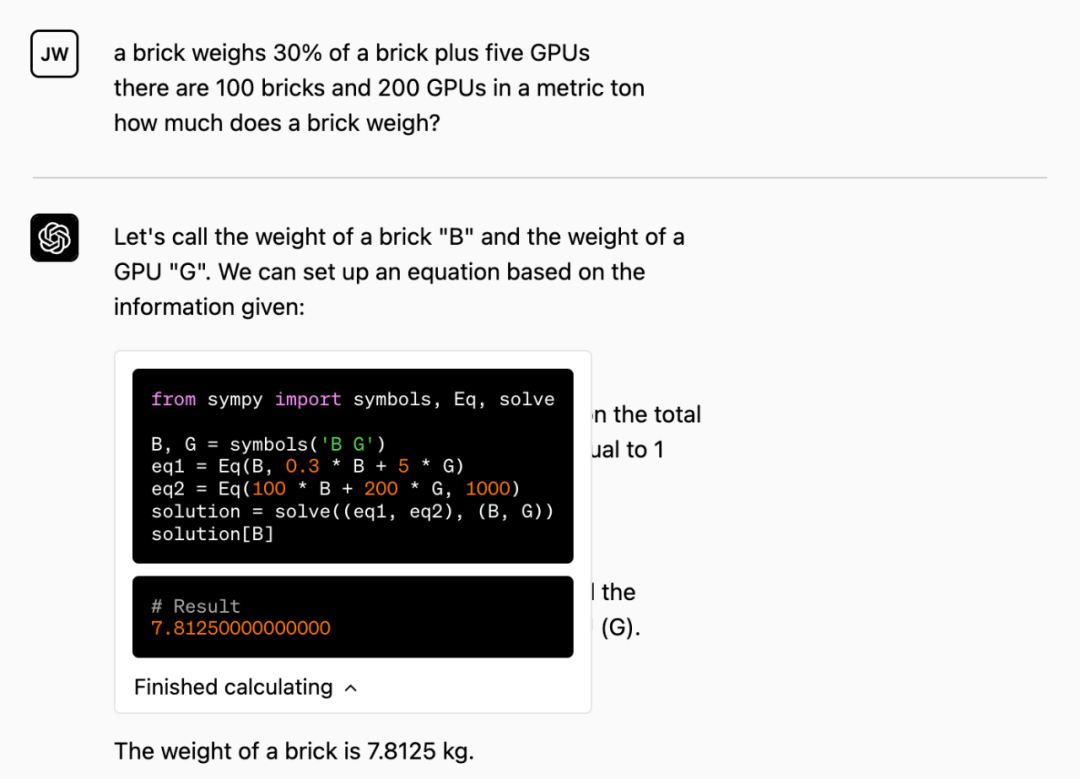The width and height of the screenshot is (1080, 779).
Task: Click the ChatGPT logo icon
Action: tap(54, 238)
